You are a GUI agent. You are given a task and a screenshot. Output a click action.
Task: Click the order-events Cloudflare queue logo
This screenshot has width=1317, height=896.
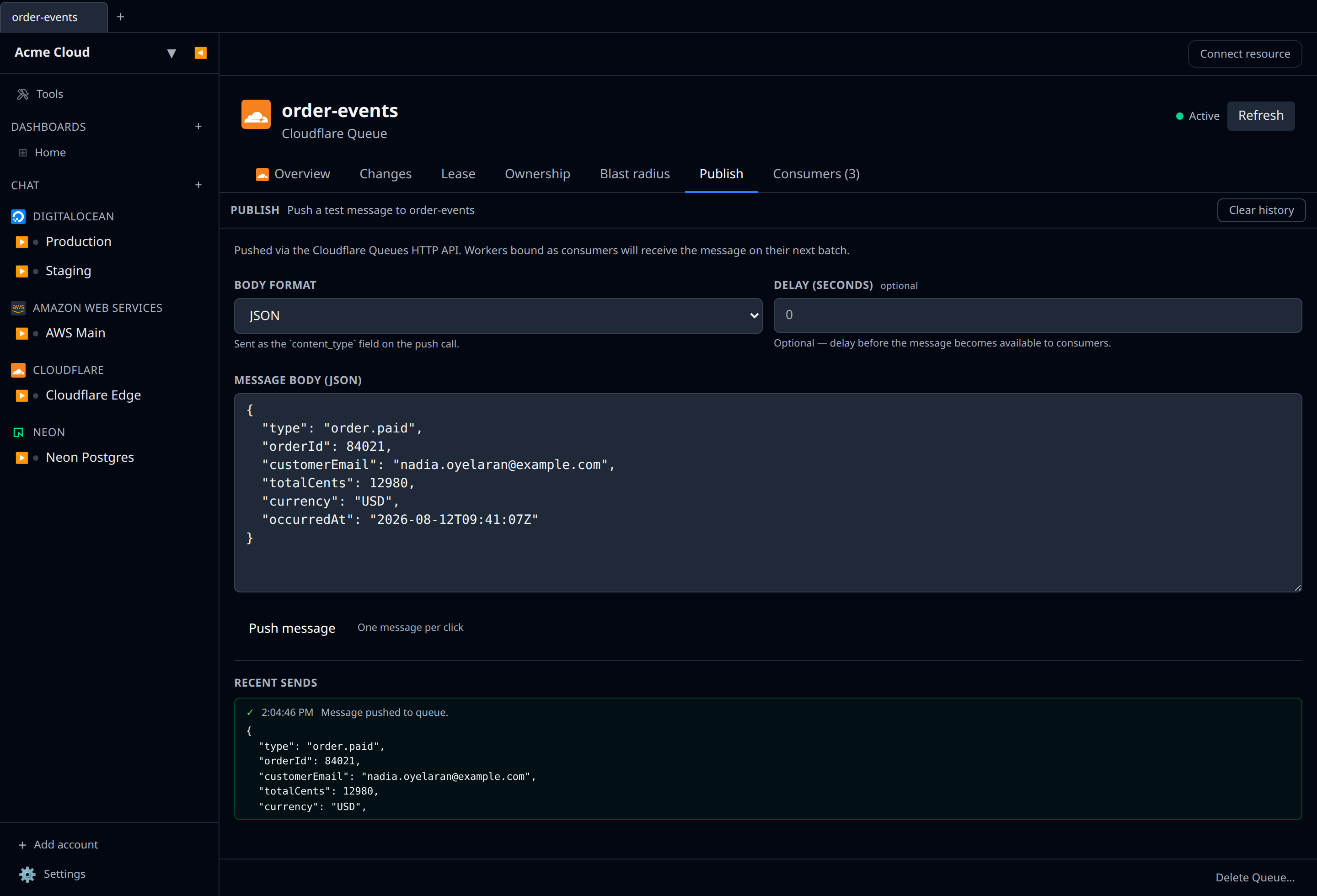pos(256,114)
